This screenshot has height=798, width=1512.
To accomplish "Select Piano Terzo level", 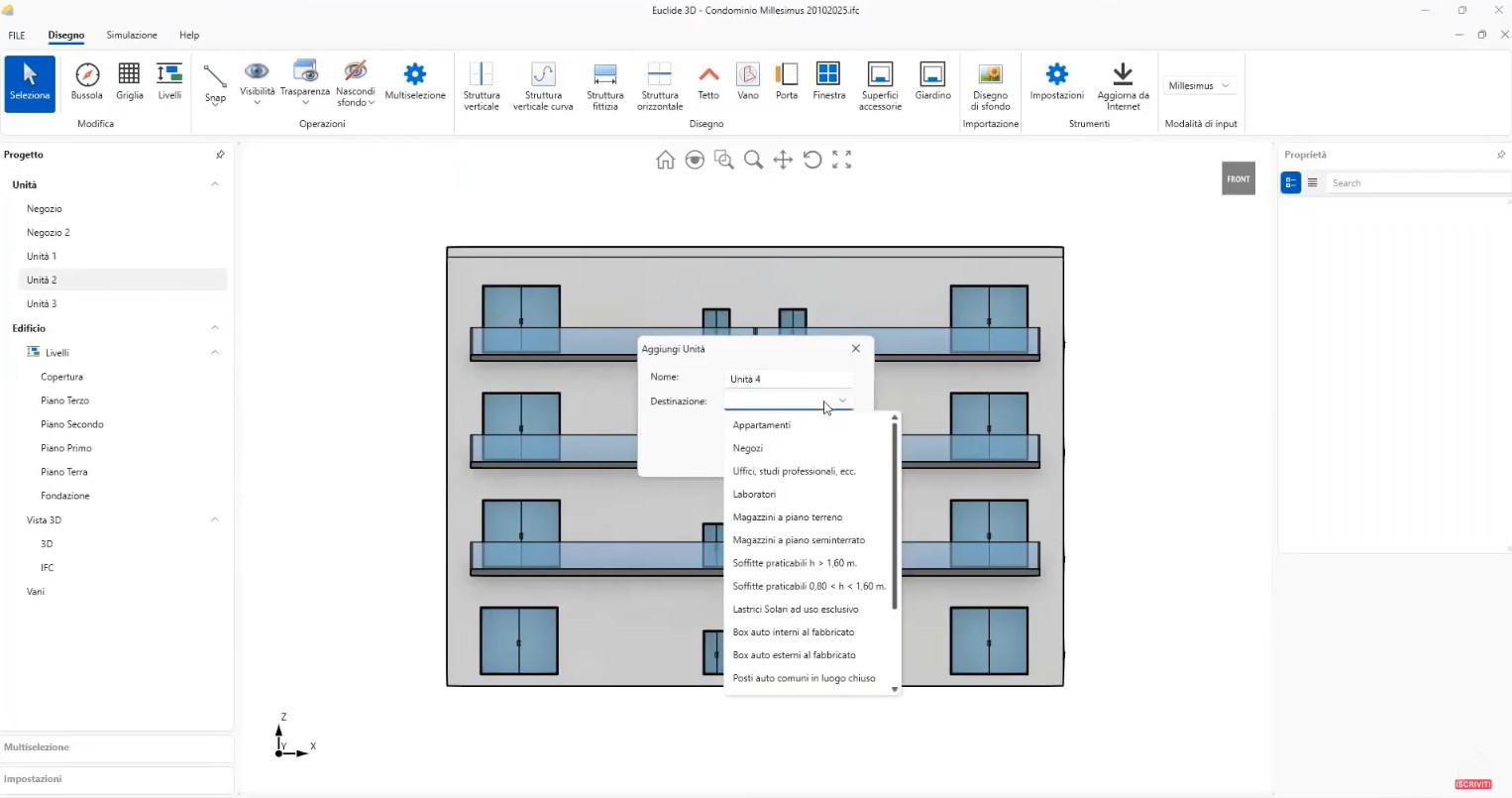I will coord(64,400).
